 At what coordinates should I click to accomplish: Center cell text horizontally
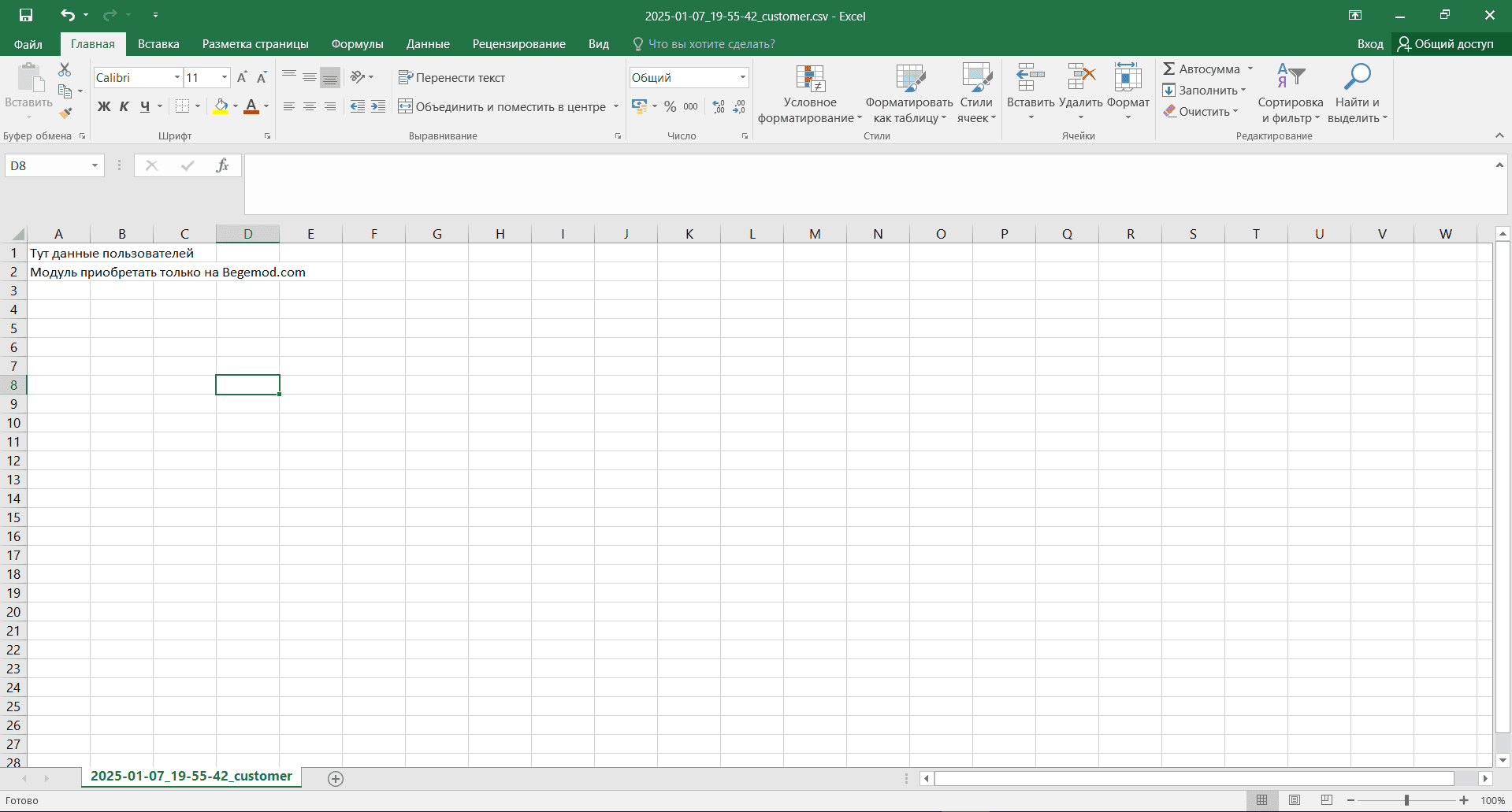[310, 106]
